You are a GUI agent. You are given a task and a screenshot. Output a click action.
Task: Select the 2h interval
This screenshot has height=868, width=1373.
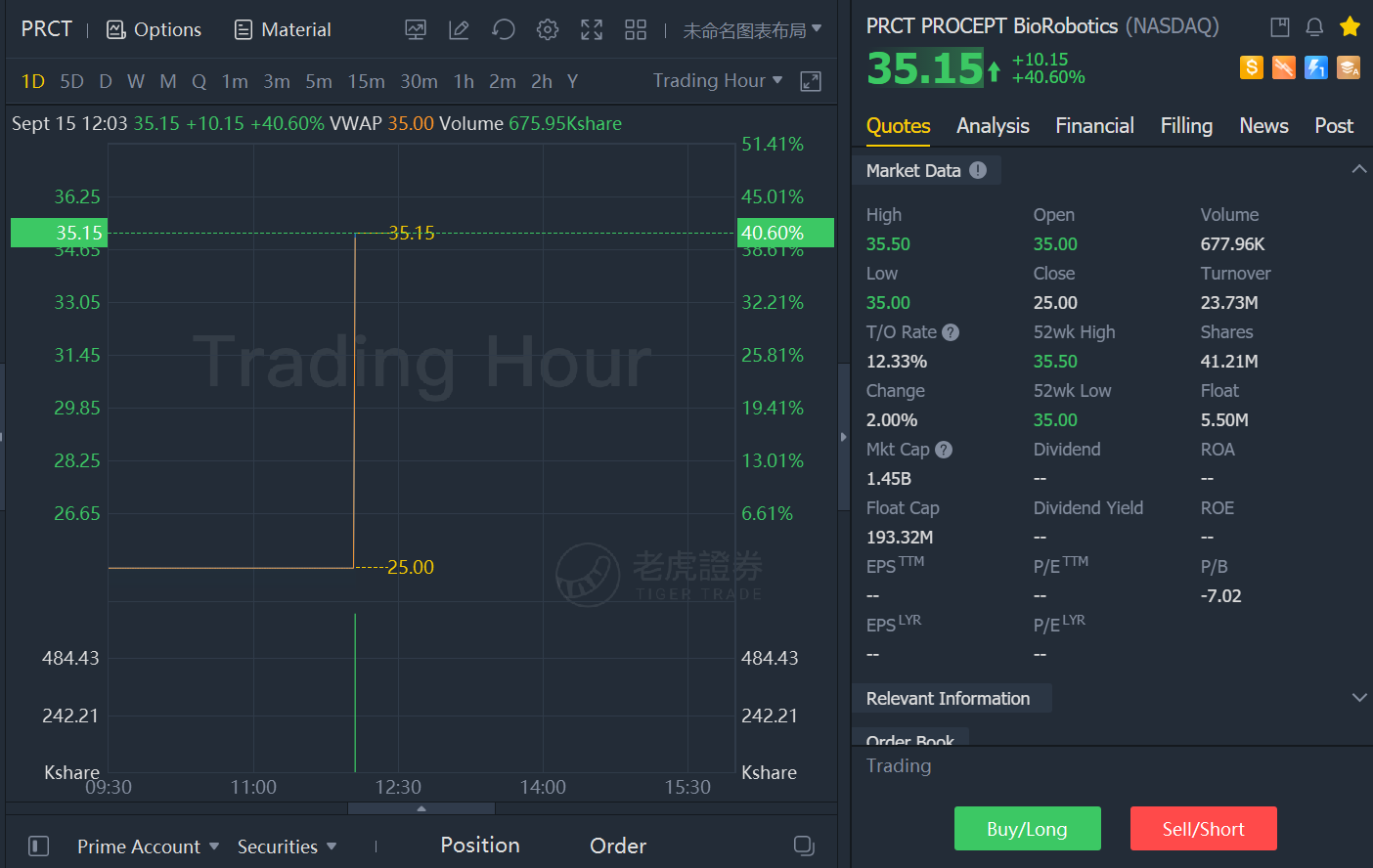pos(542,81)
